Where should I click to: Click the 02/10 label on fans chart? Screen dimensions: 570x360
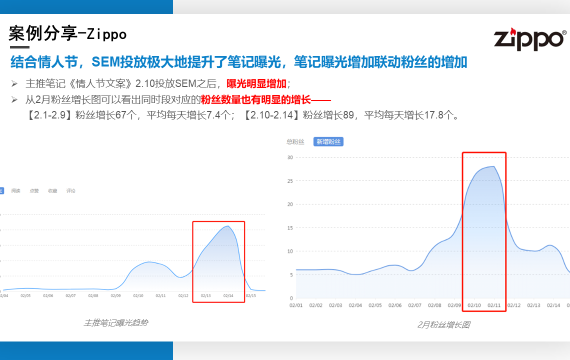coord(474,305)
